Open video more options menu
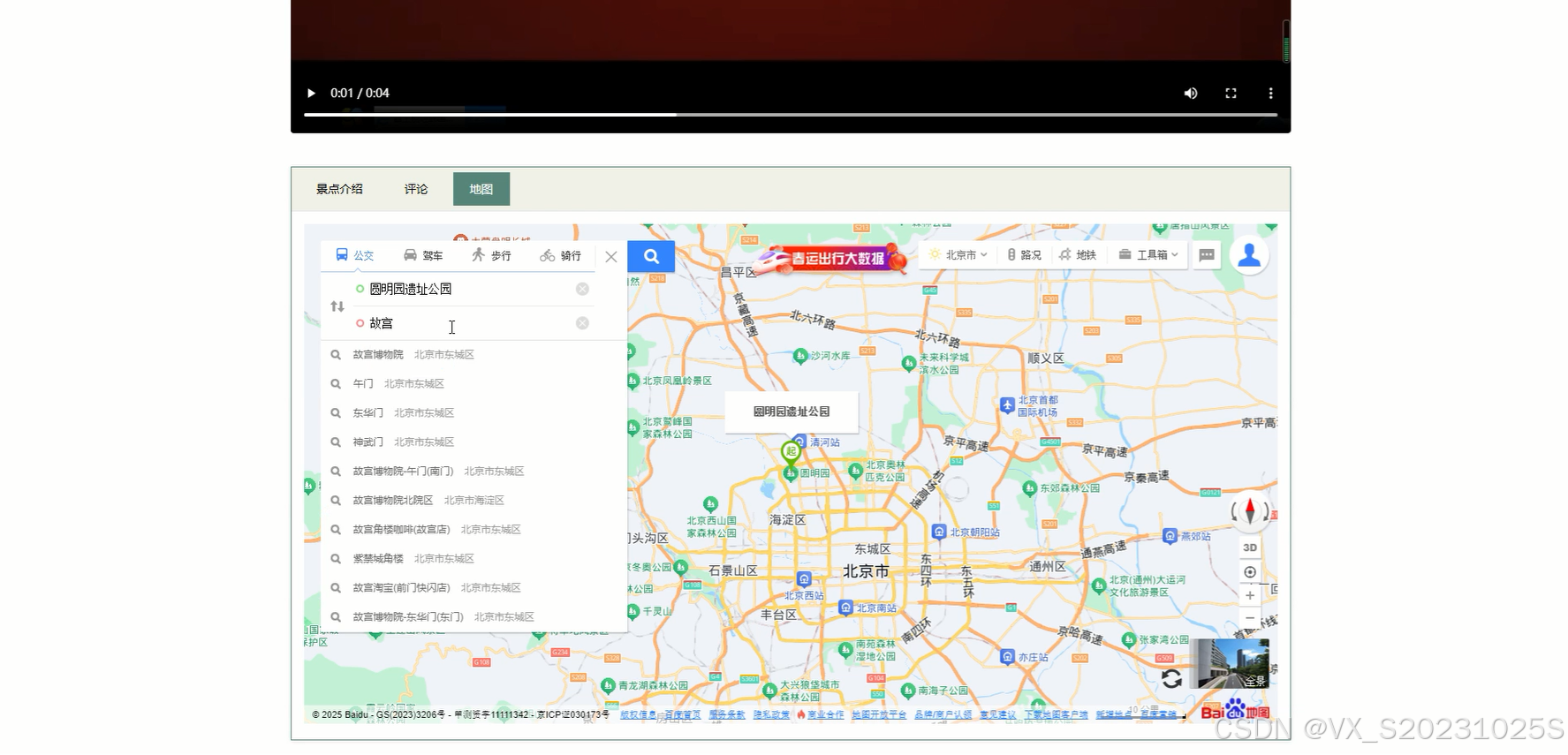The height and width of the screenshot is (755, 1568). [x=1270, y=93]
